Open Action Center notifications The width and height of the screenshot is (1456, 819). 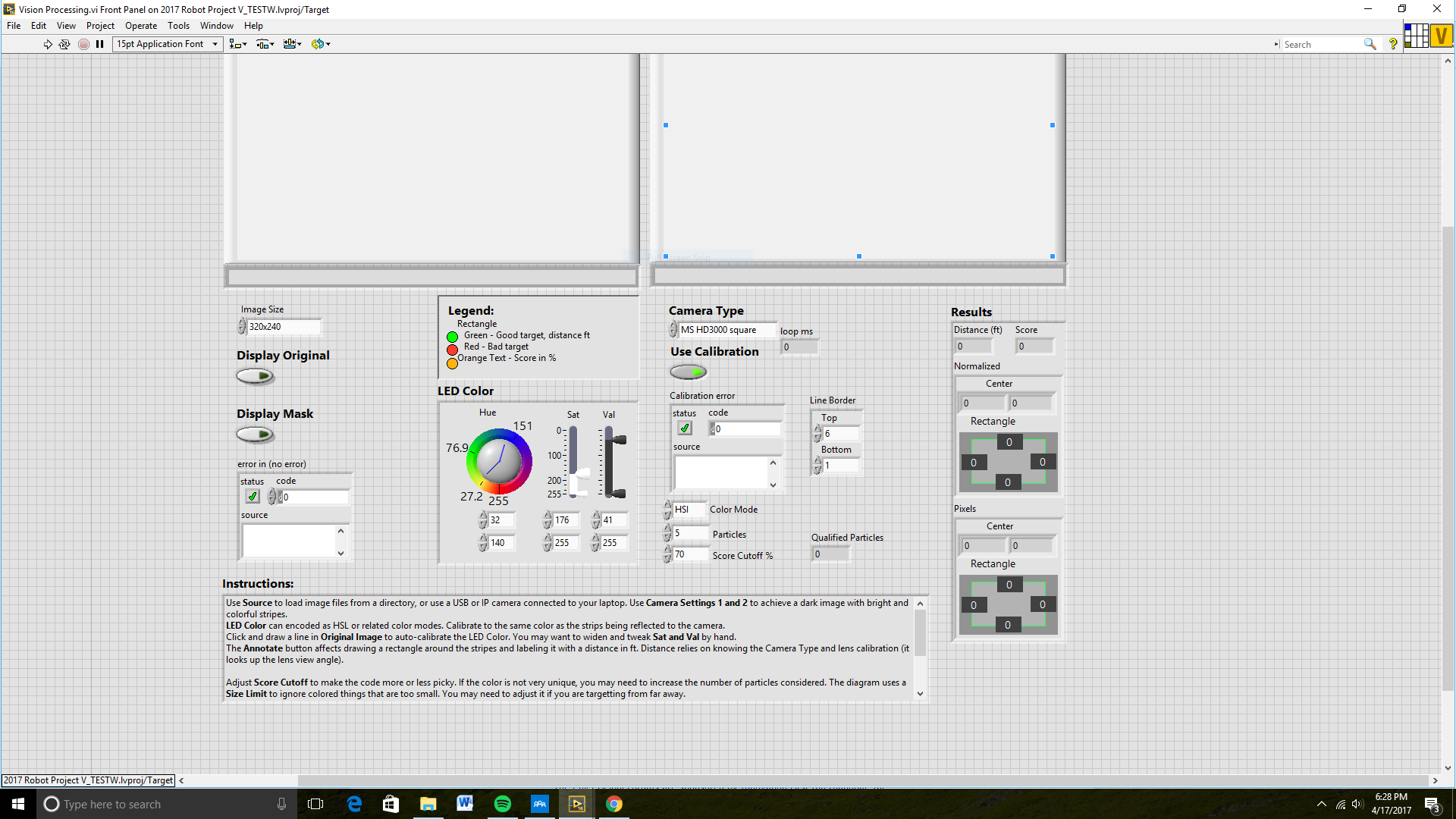1432,804
